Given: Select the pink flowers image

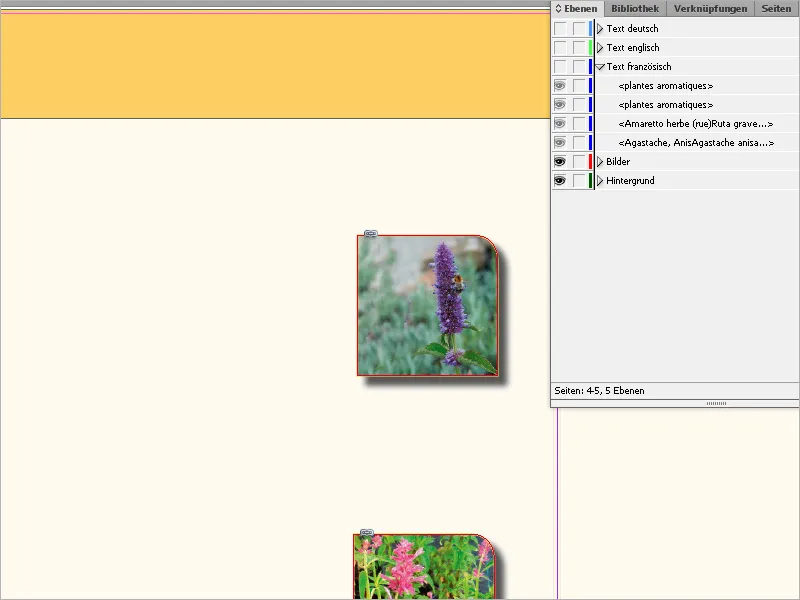Looking at the screenshot, I should point(424,567).
